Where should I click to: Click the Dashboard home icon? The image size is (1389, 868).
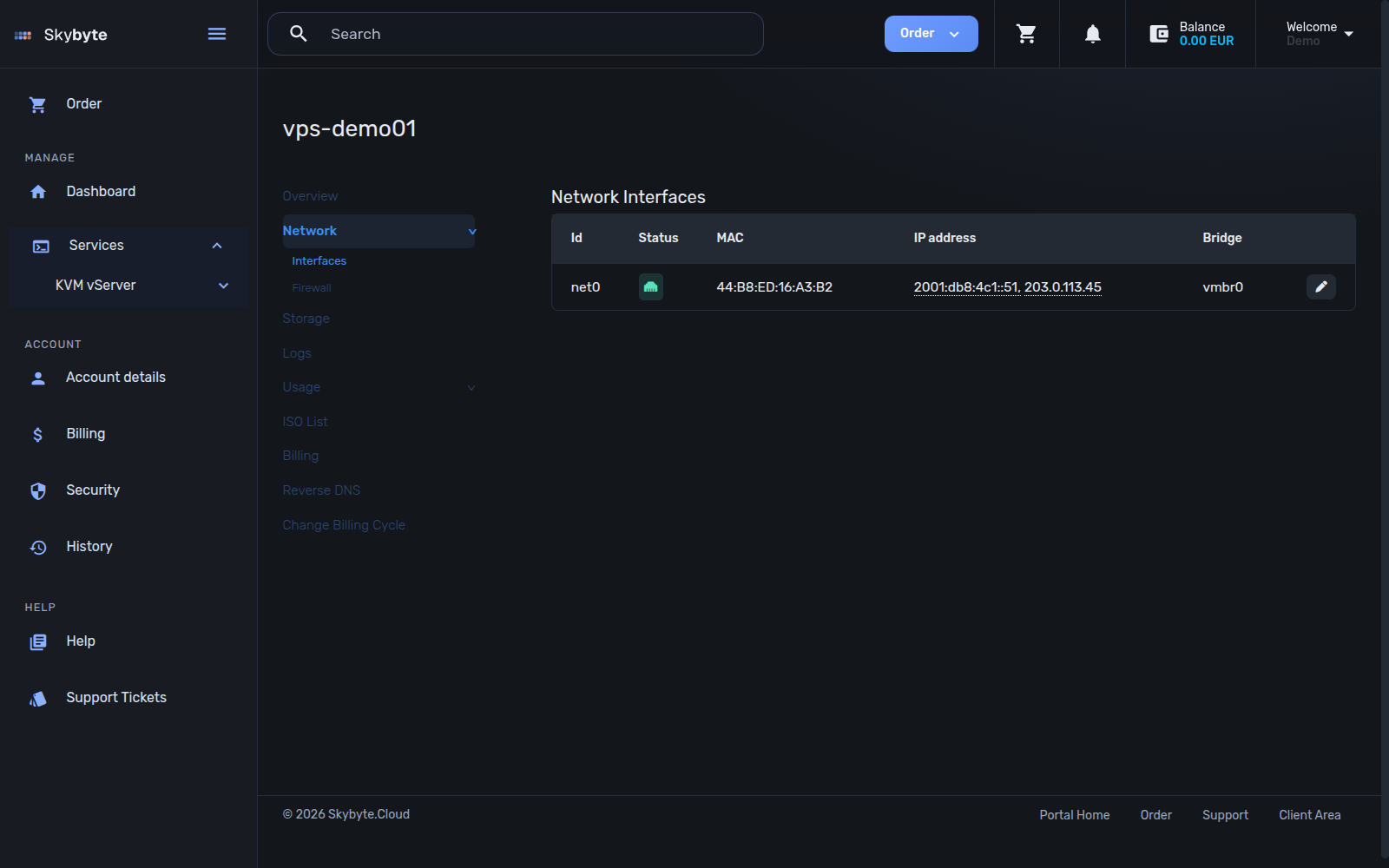click(38, 192)
